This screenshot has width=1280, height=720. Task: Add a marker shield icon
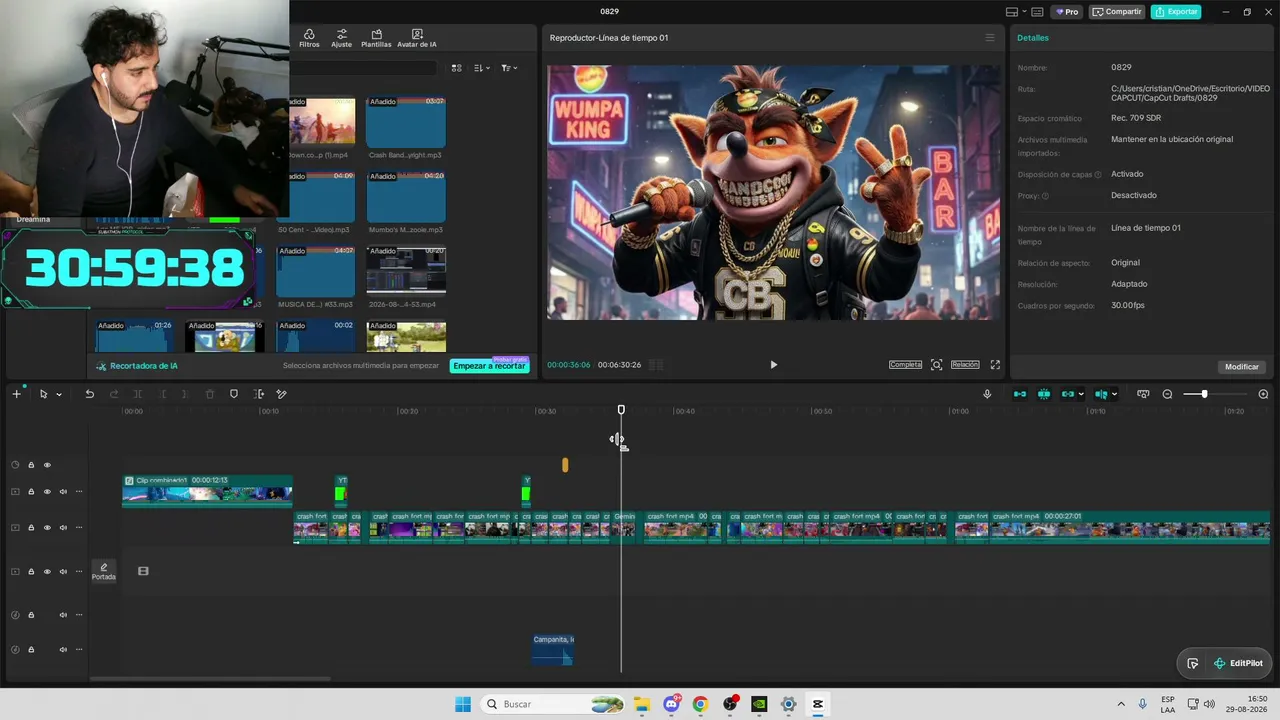[x=234, y=394]
